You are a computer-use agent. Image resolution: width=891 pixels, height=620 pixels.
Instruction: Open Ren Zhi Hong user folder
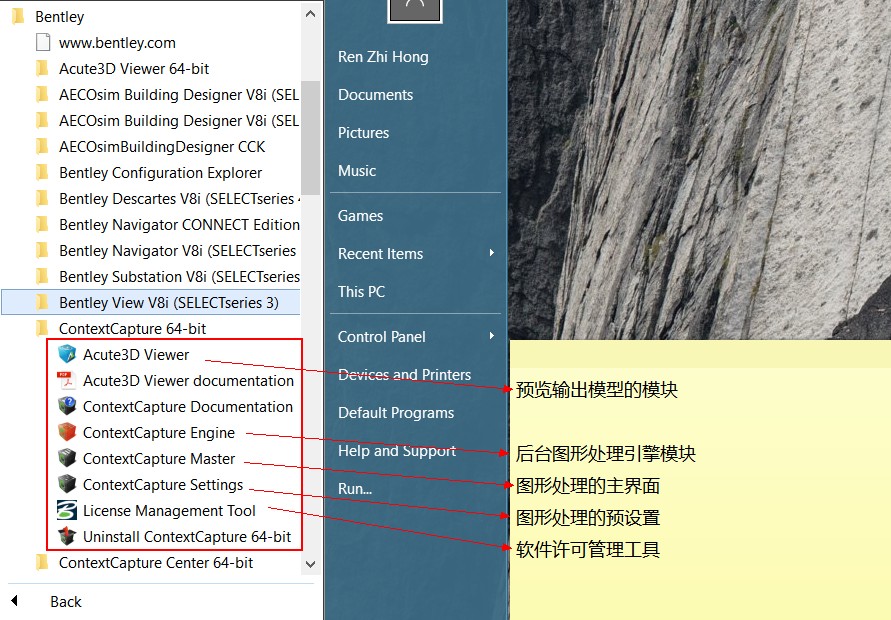pos(383,57)
